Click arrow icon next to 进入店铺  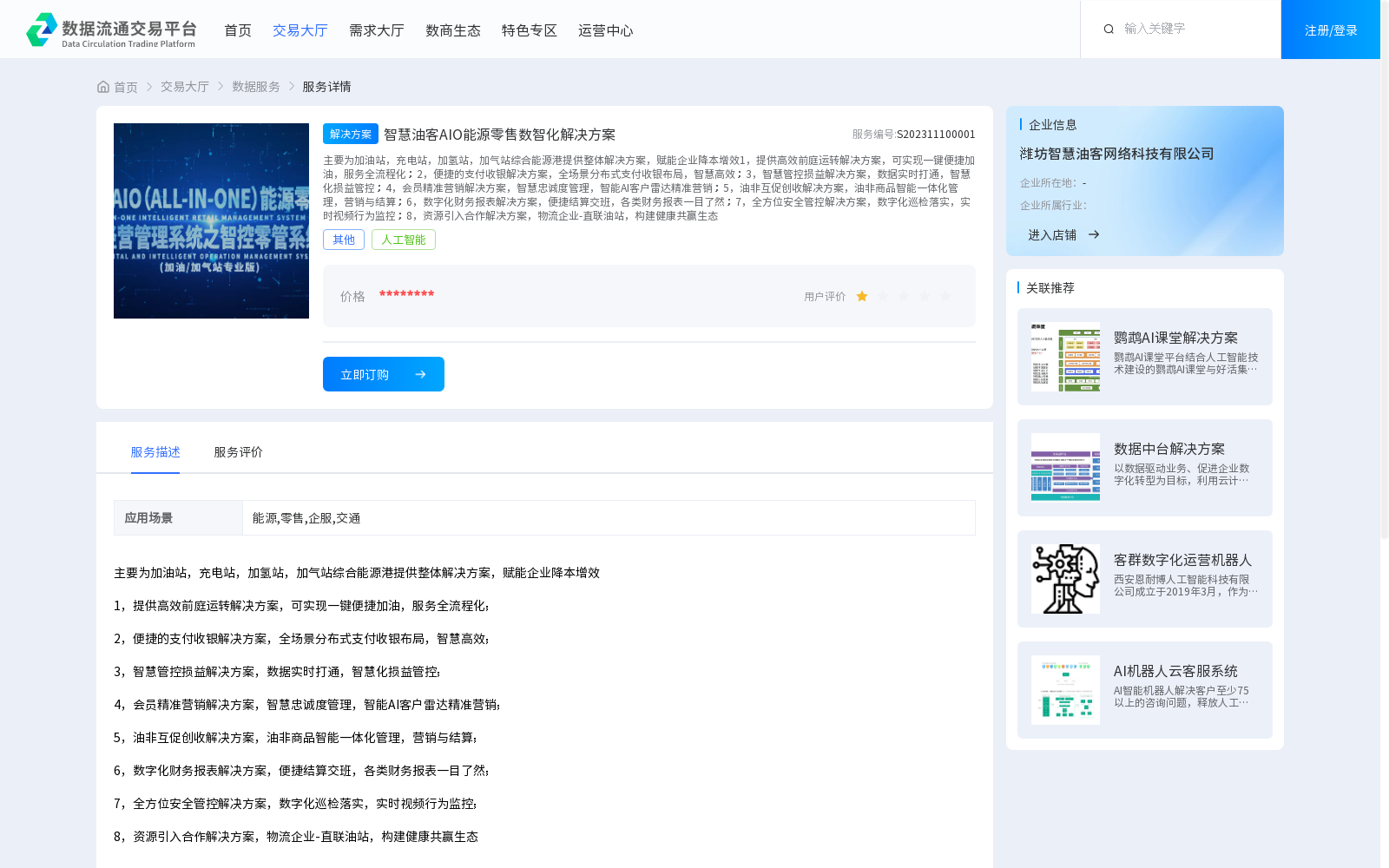(x=1094, y=234)
